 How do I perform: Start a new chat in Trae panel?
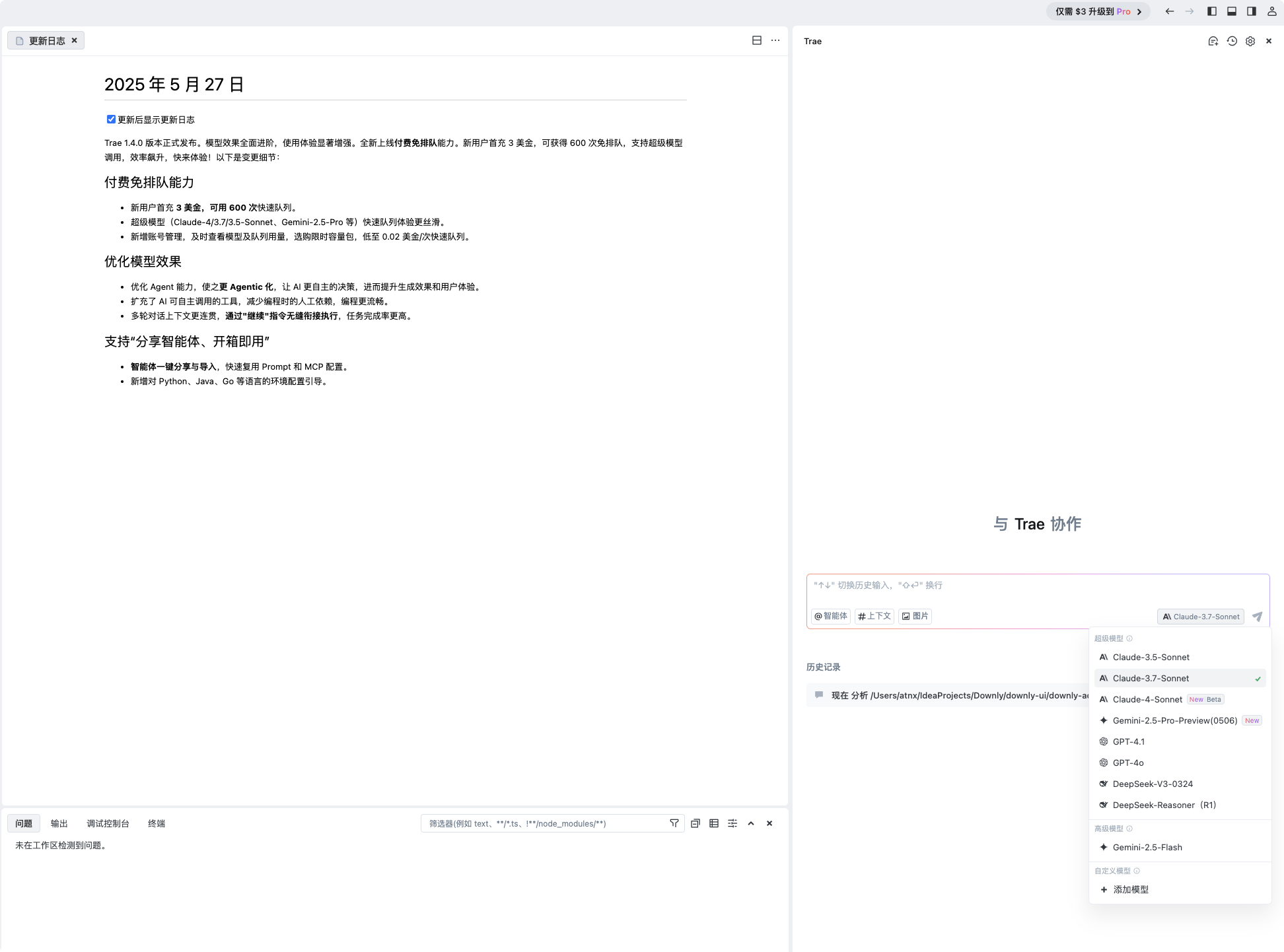pyautogui.click(x=1213, y=41)
